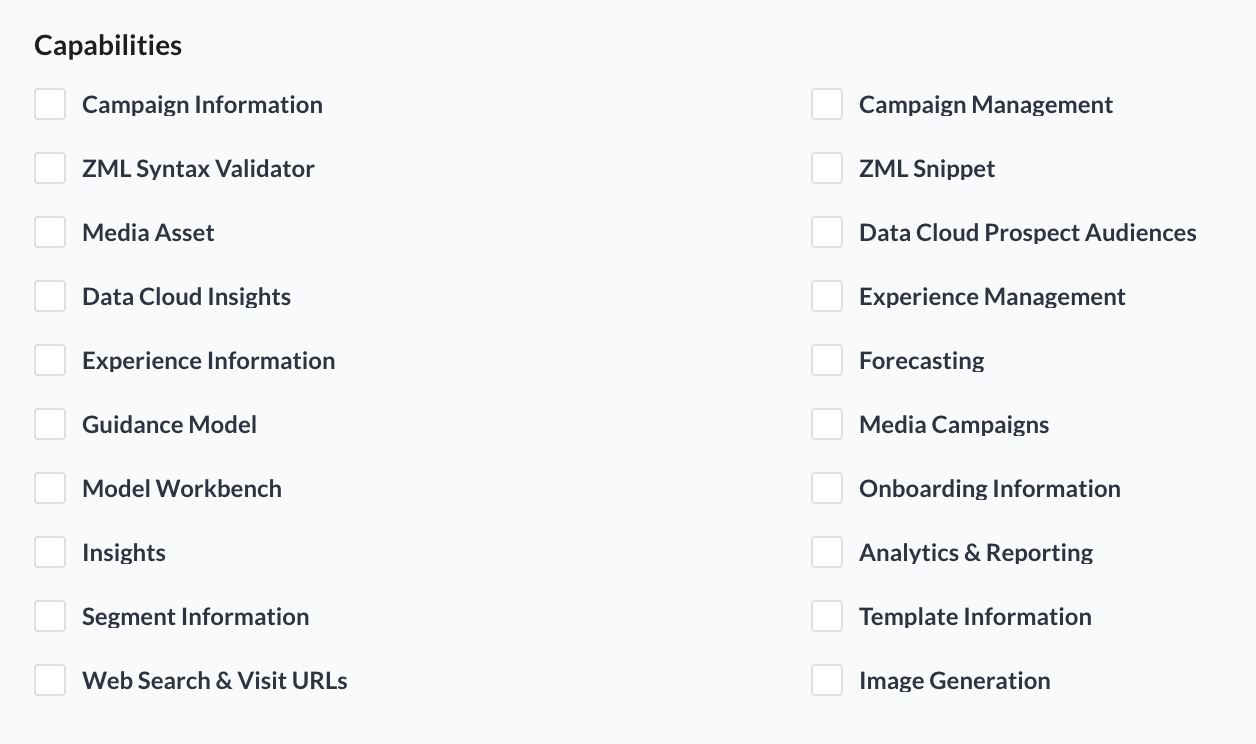Check the Onboarding Information box
The width and height of the screenshot is (1256, 744).
point(827,488)
